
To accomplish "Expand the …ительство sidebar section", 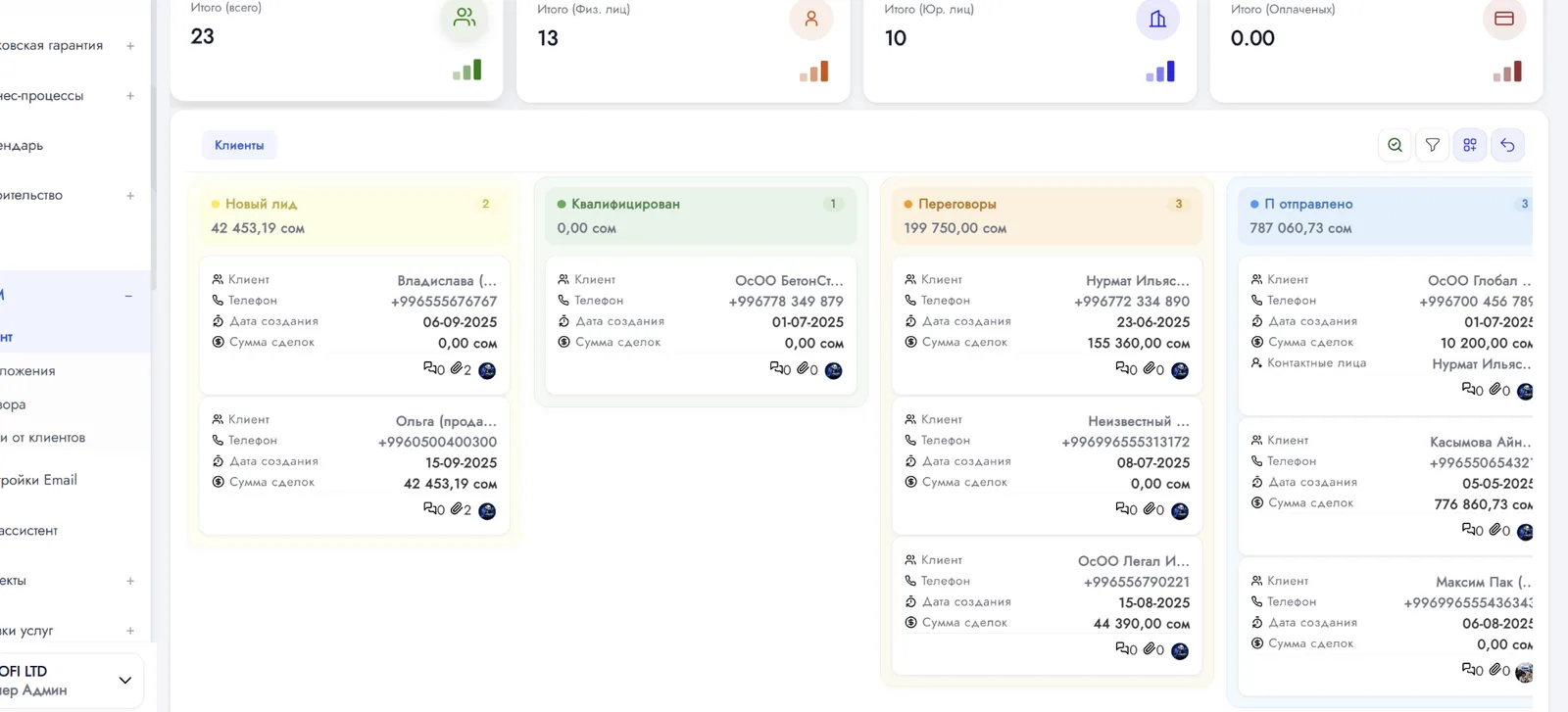I will pos(130,196).
